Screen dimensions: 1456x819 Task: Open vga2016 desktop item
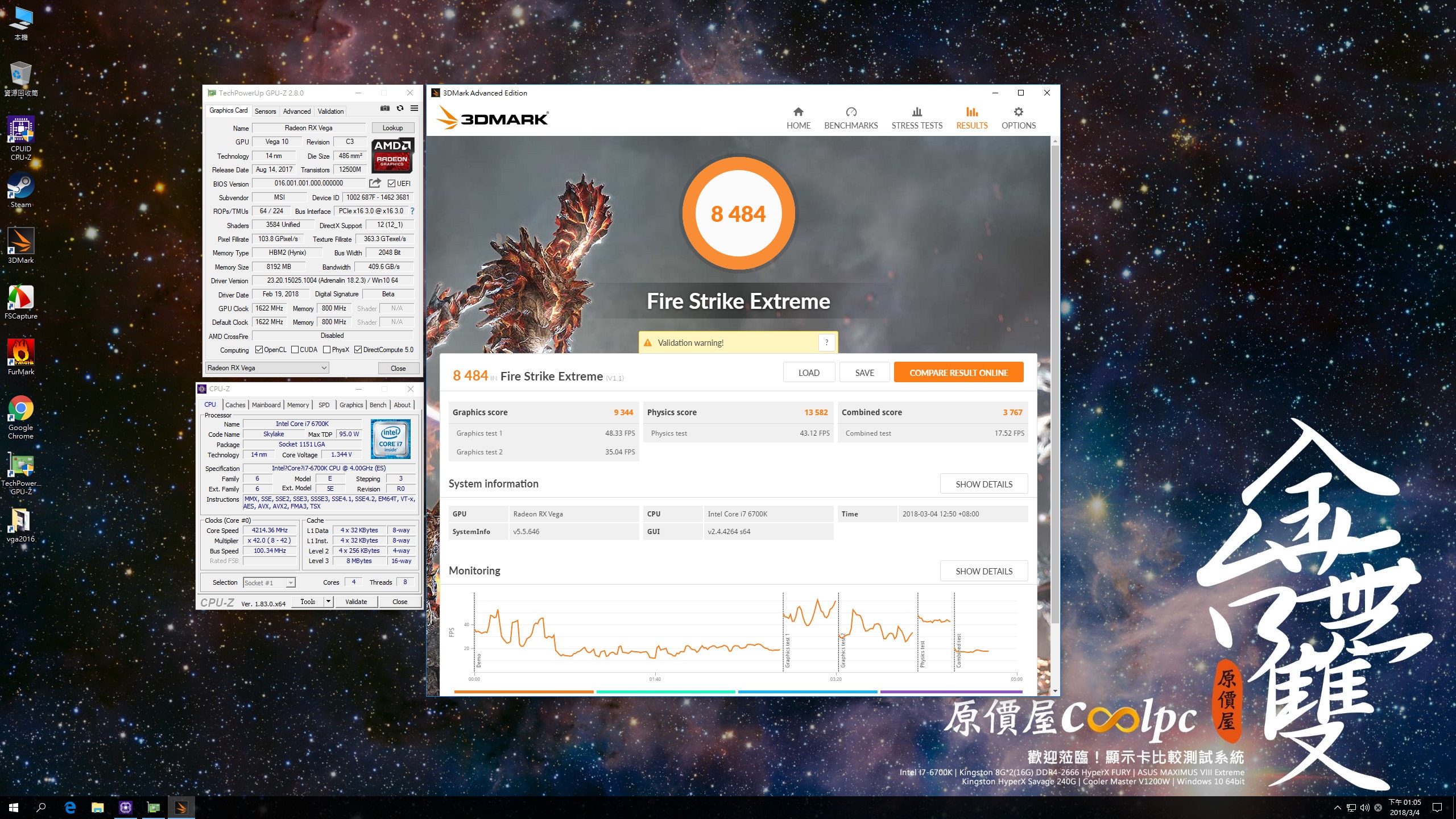21,525
